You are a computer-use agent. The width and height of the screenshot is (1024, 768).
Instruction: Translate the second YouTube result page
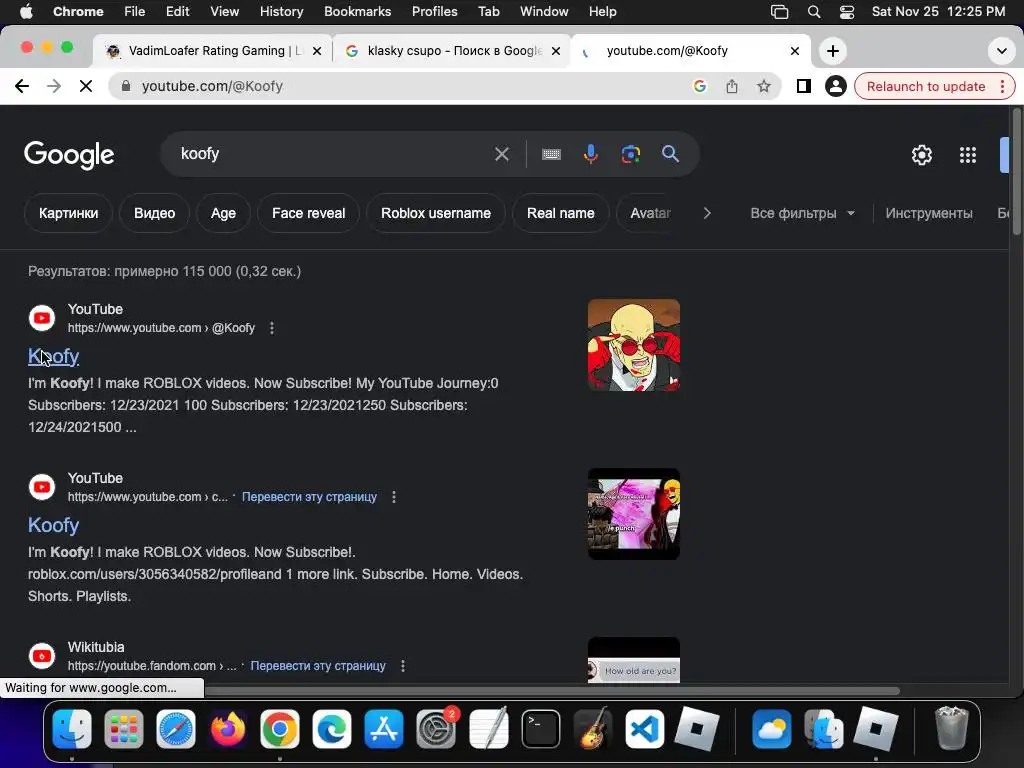point(309,497)
